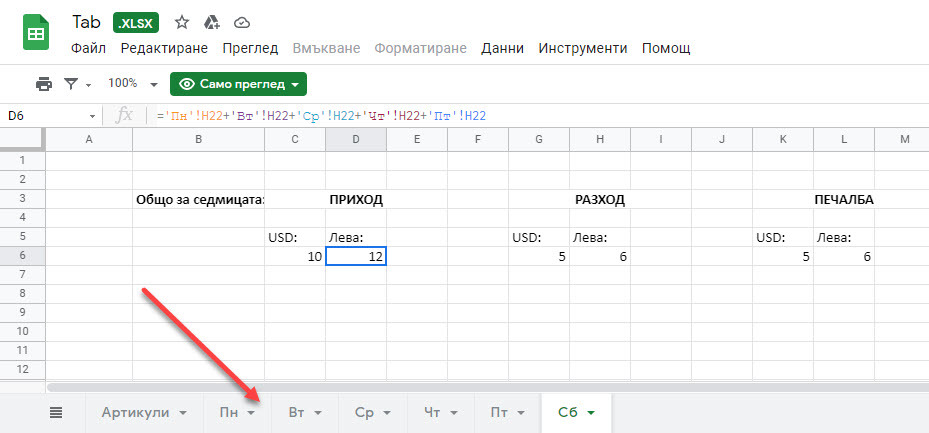The image size is (929, 433).
Task: Expand the 100% zoom dropdown
Action: (153, 84)
